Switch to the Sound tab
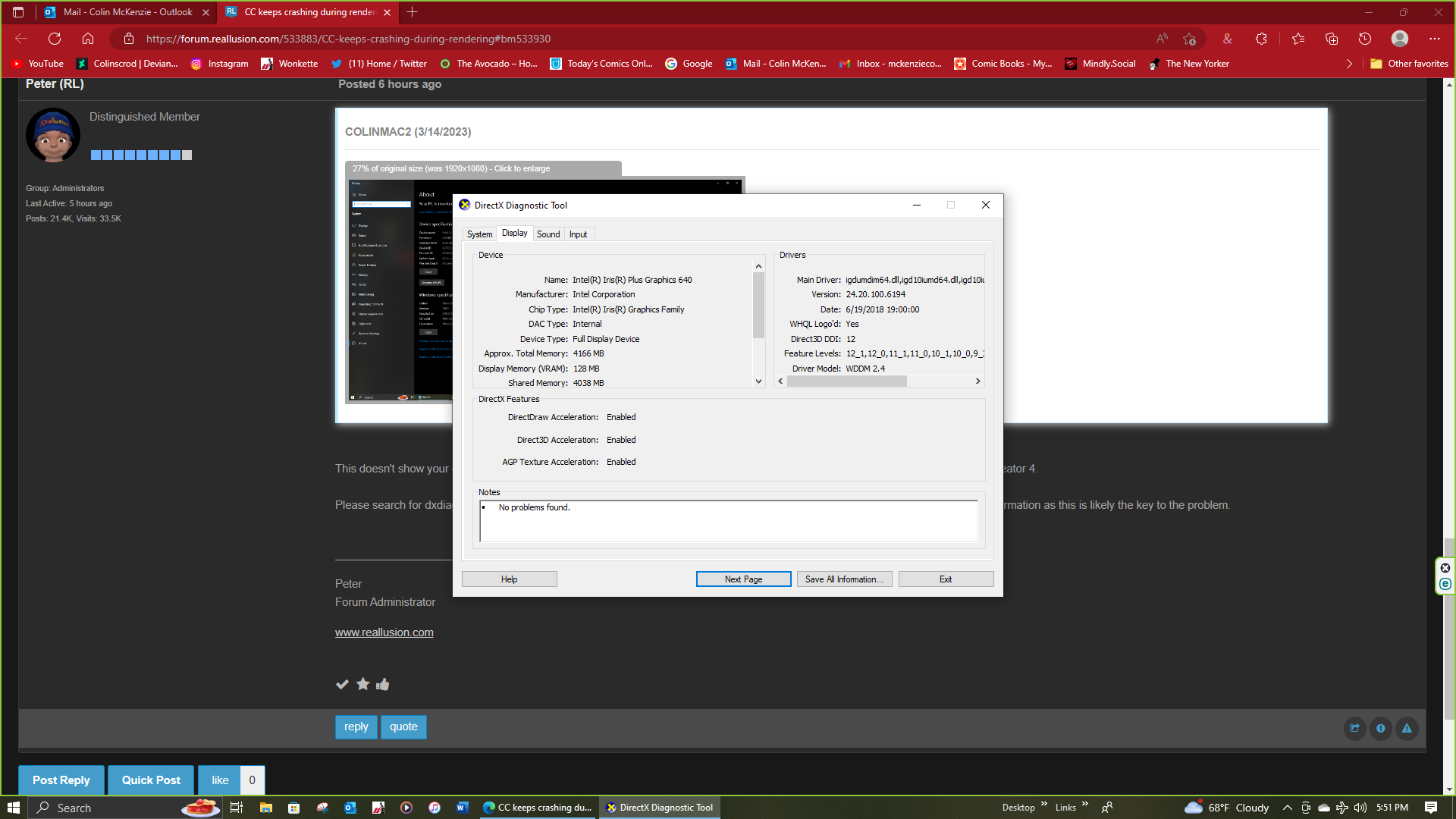The width and height of the screenshot is (1456, 819). [548, 234]
